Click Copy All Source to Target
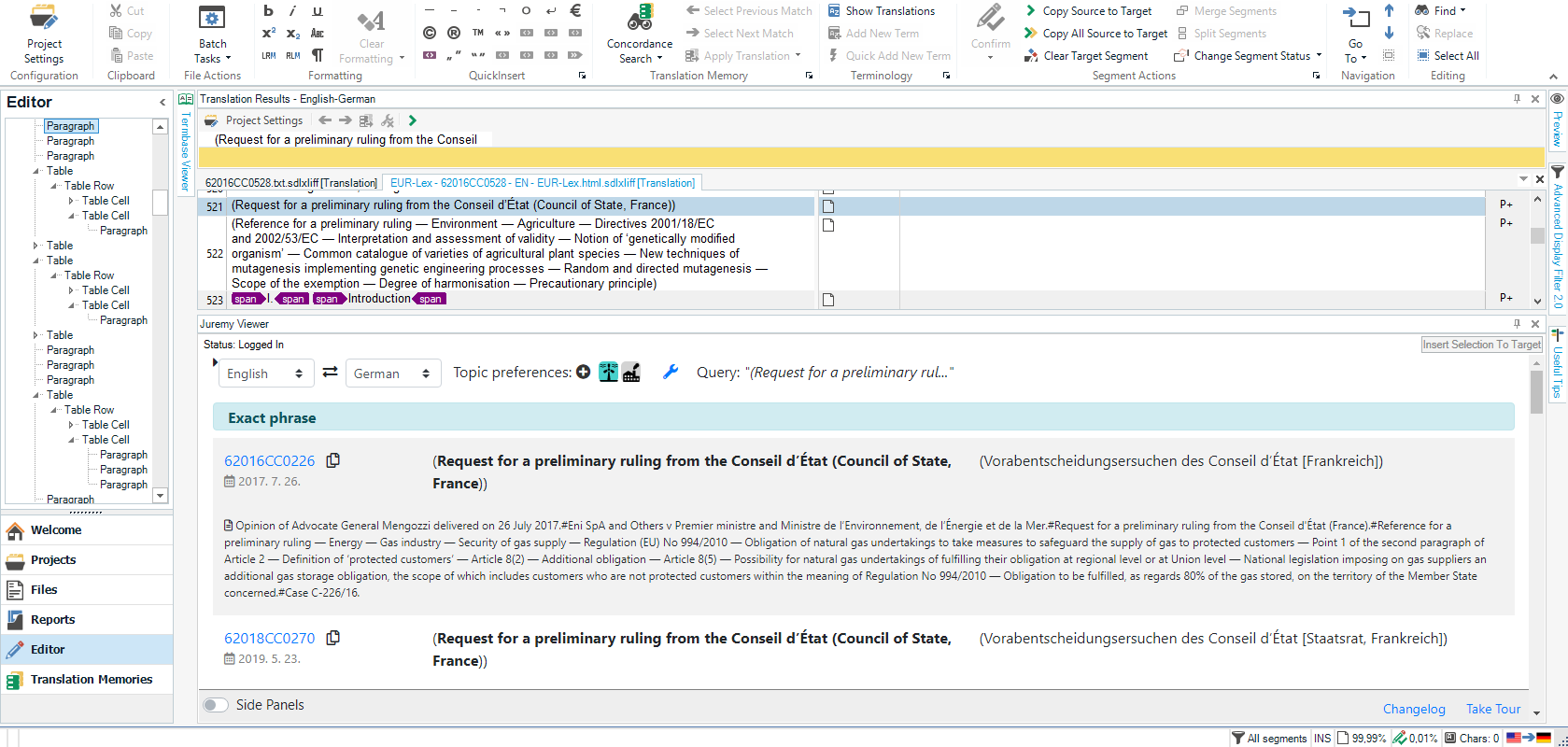The image size is (1568, 747). click(x=1095, y=33)
